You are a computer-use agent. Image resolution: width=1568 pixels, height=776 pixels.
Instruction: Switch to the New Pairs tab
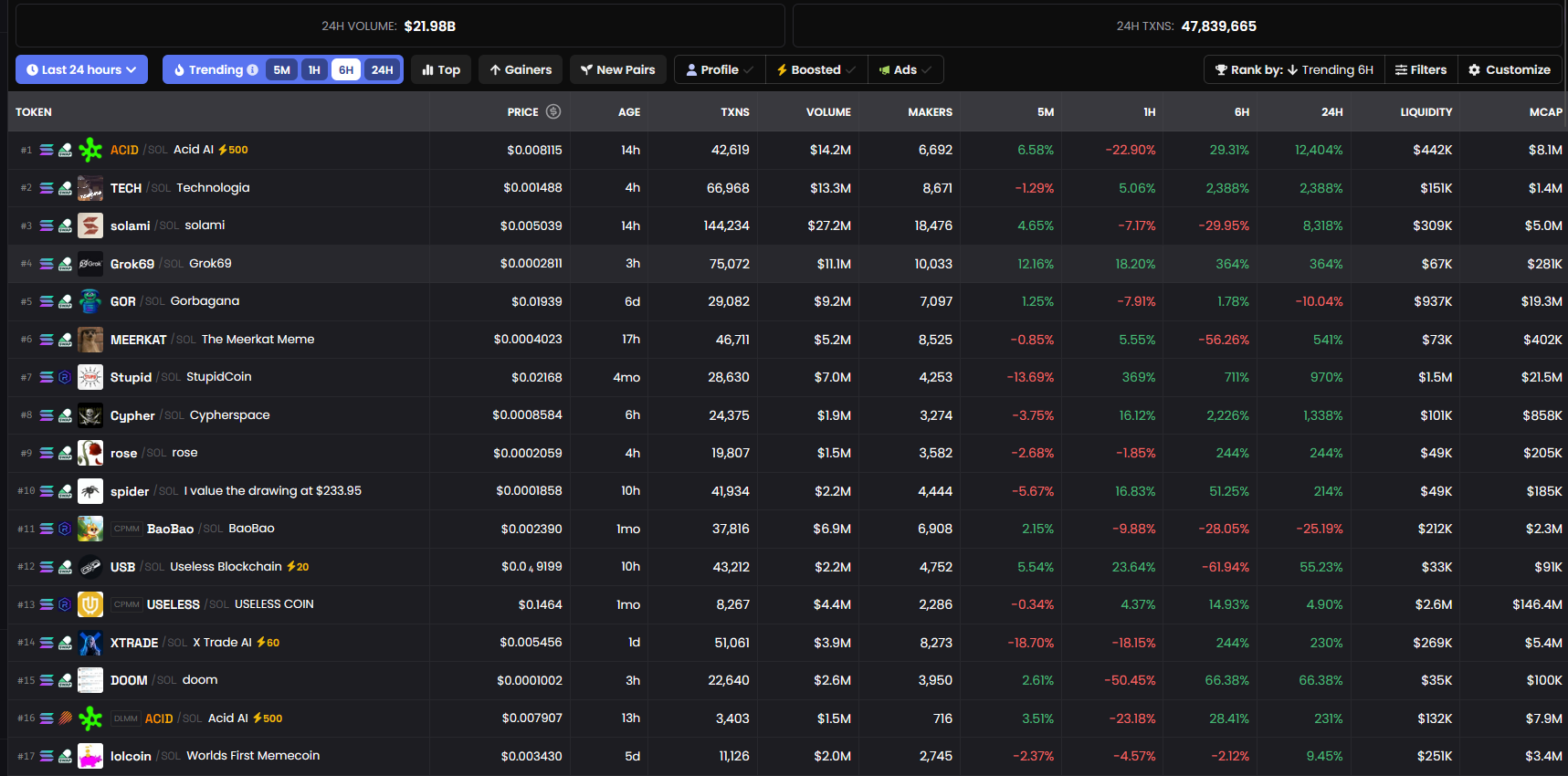point(618,69)
